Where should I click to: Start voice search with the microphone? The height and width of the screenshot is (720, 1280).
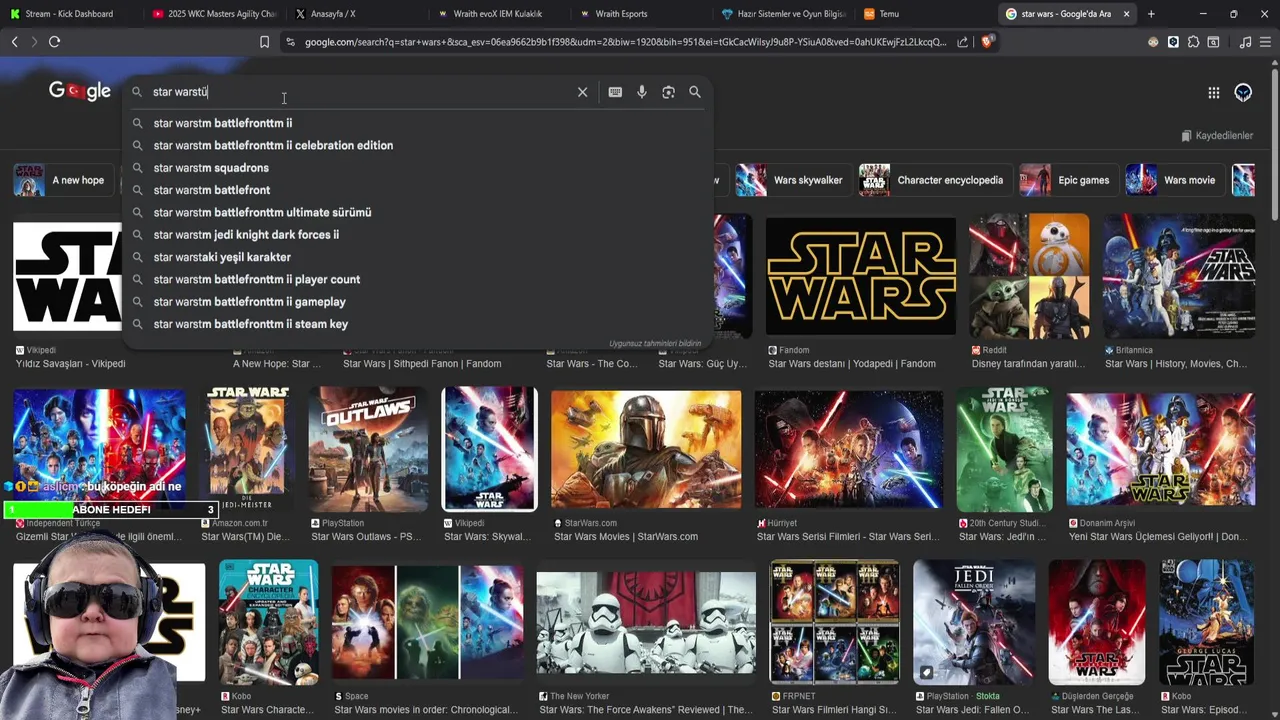[x=641, y=92]
